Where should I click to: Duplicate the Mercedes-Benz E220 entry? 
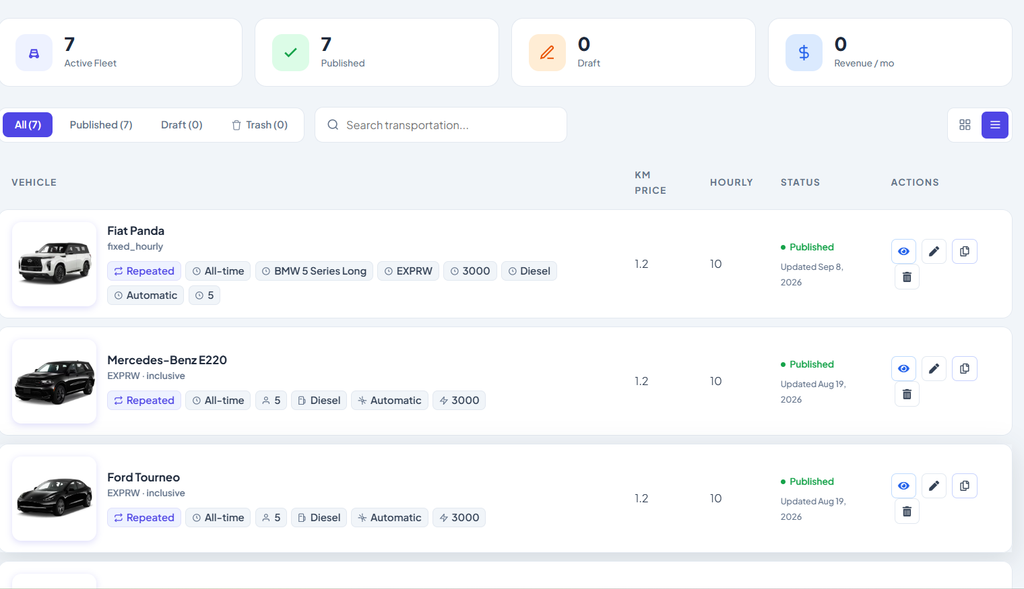pos(965,368)
